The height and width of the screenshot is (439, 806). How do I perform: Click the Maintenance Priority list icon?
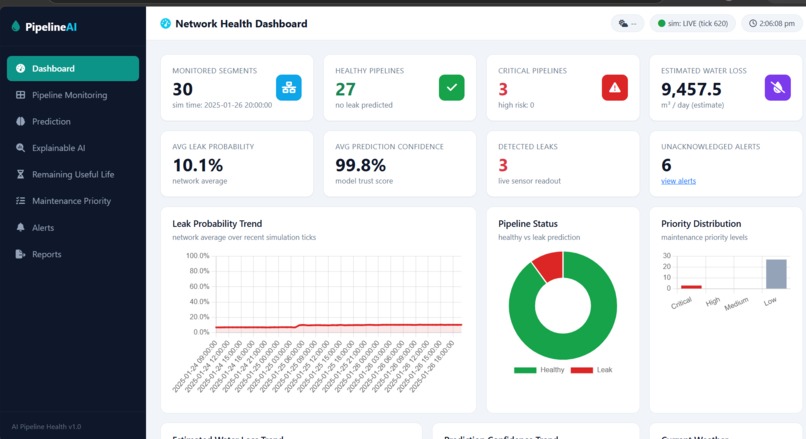(x=21, y=200)
